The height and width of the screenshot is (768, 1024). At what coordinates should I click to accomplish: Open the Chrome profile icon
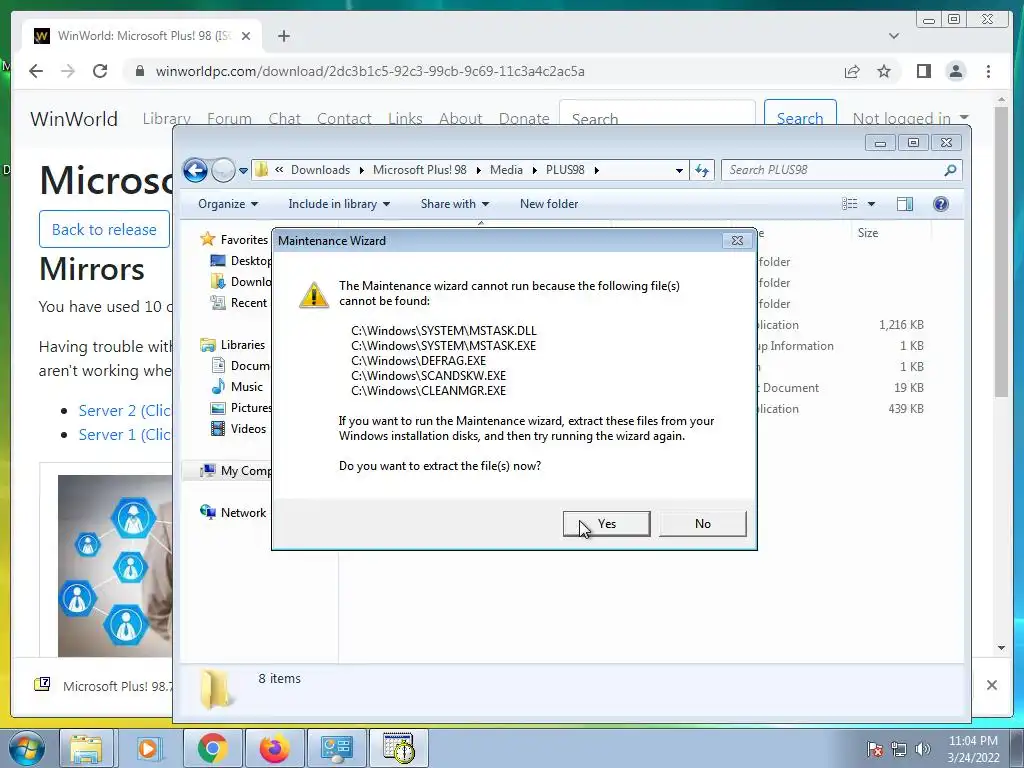pos(955,71)
